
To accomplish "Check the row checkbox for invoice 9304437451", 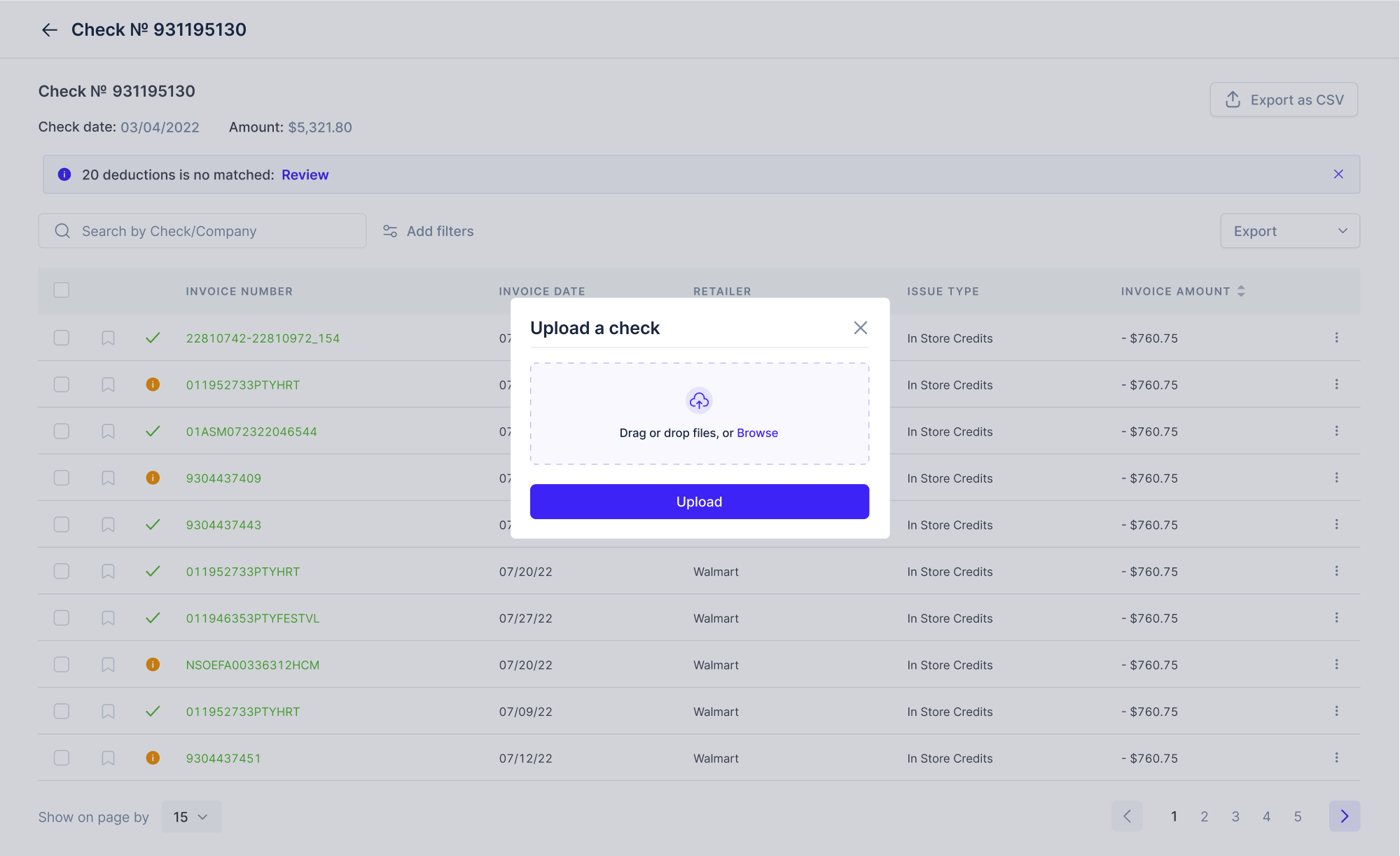I will 61,758.
